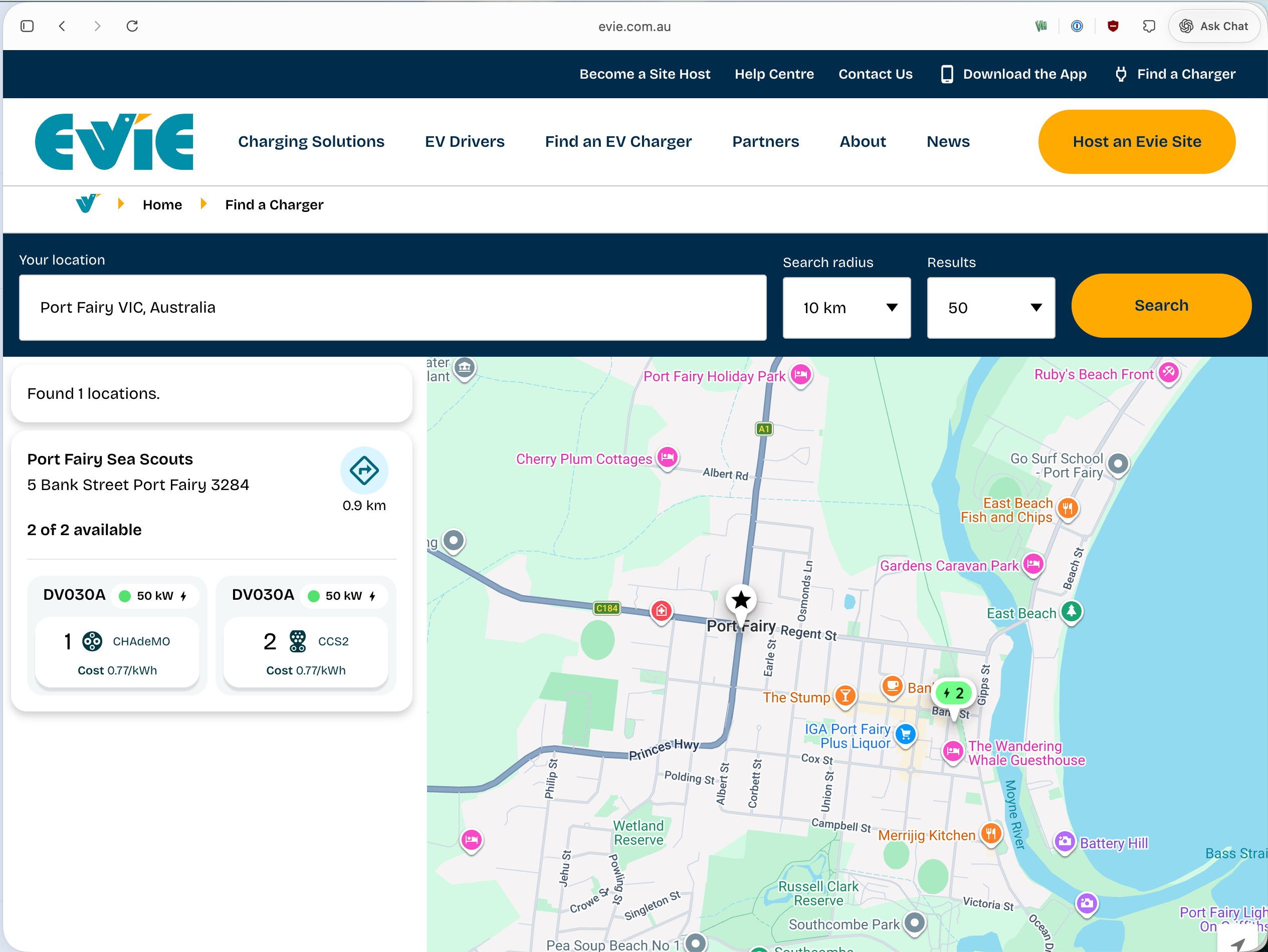This screenshot has width=1268, height=952.
Task: Click the red hospital marker on the map
Action: click(662, 612)
